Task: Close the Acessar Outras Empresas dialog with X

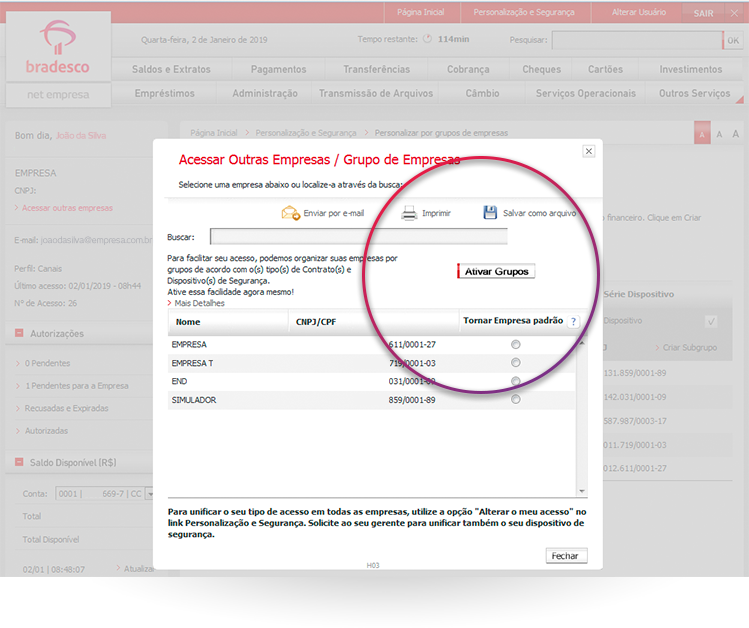Action: pos(588,151)
